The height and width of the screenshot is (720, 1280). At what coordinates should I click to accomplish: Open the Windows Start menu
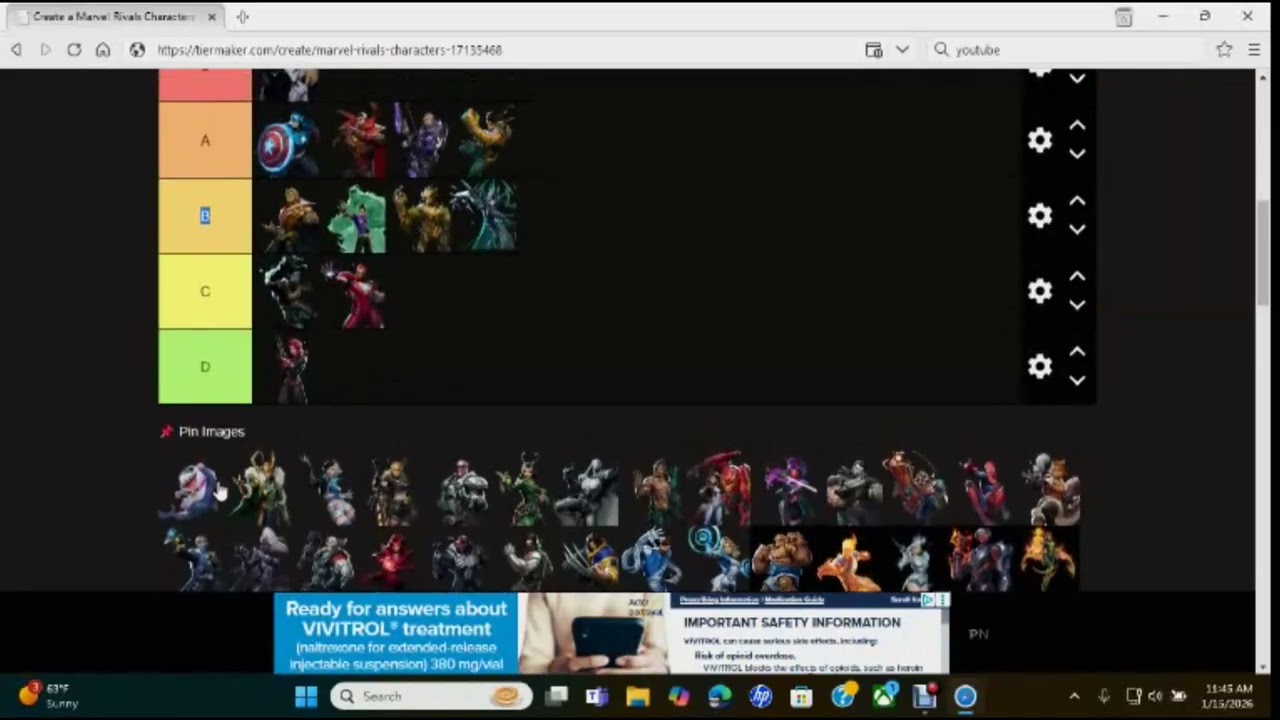306,696
